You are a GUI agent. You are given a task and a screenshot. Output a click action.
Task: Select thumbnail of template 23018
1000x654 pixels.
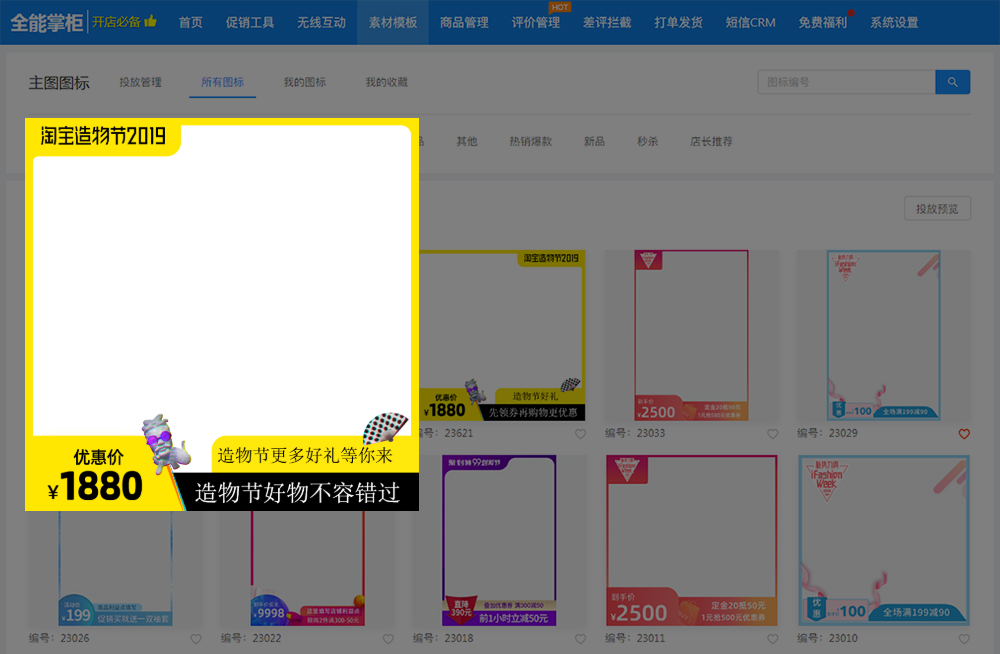(x=499, y=540)
